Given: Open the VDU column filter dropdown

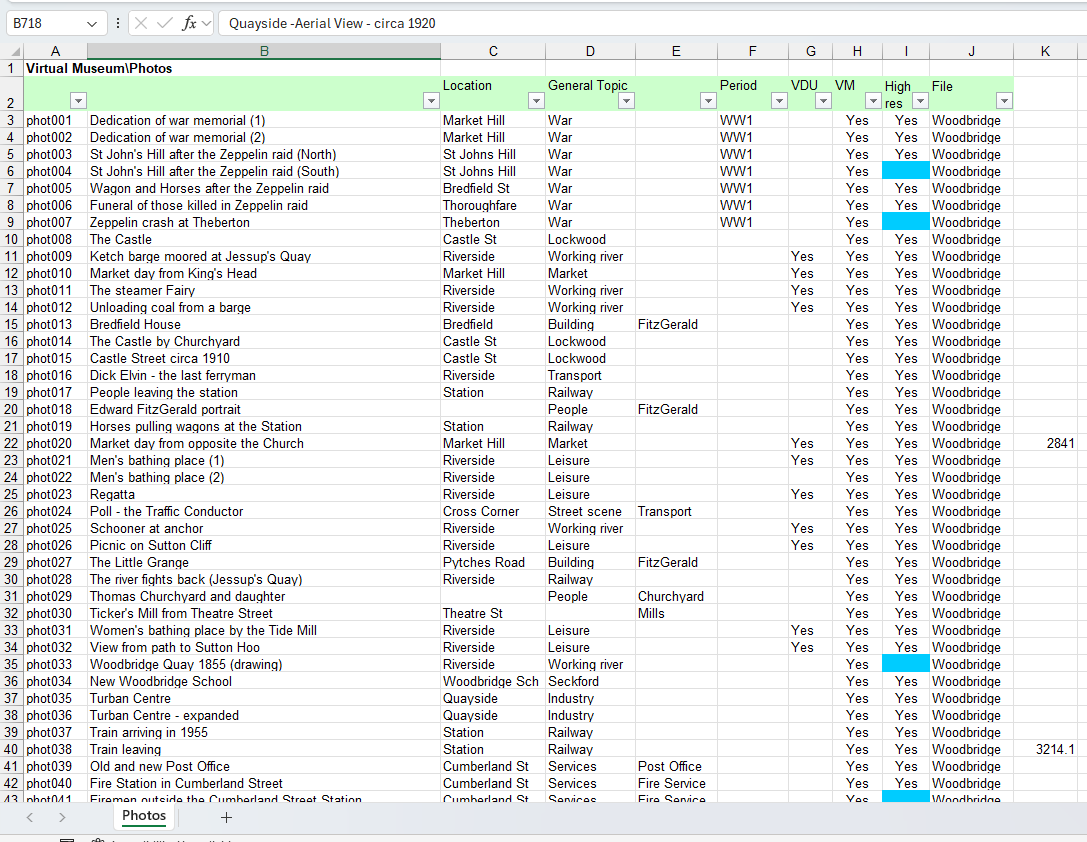Looking at the screenshot, I should point(823,101).
